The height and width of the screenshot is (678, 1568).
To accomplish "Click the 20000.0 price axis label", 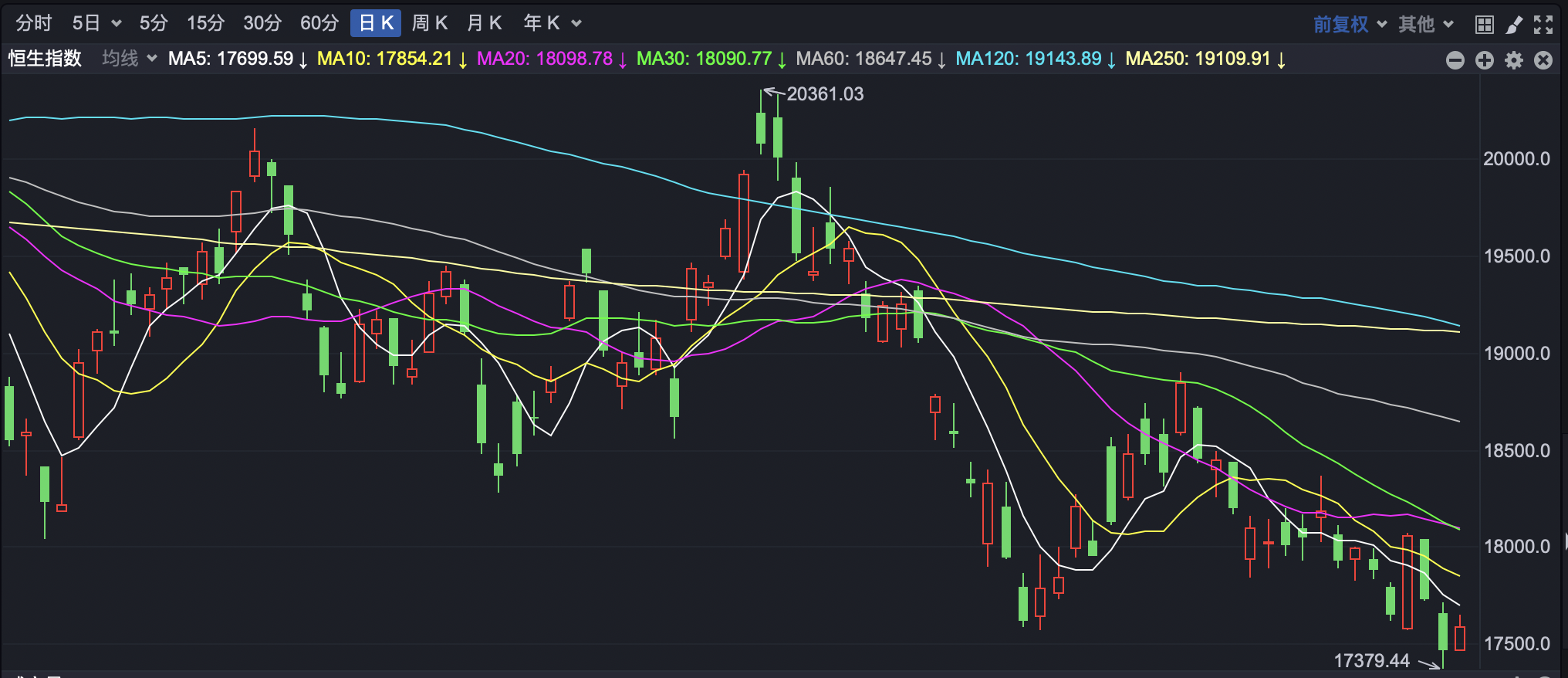I will [1516, 159].
